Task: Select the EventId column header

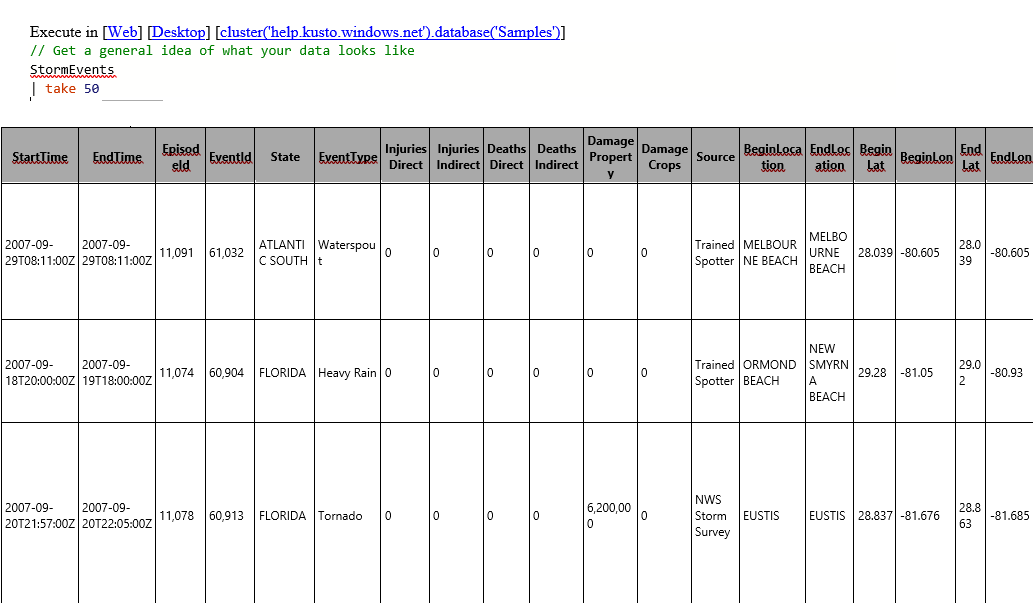Action: tap(230, 156)
